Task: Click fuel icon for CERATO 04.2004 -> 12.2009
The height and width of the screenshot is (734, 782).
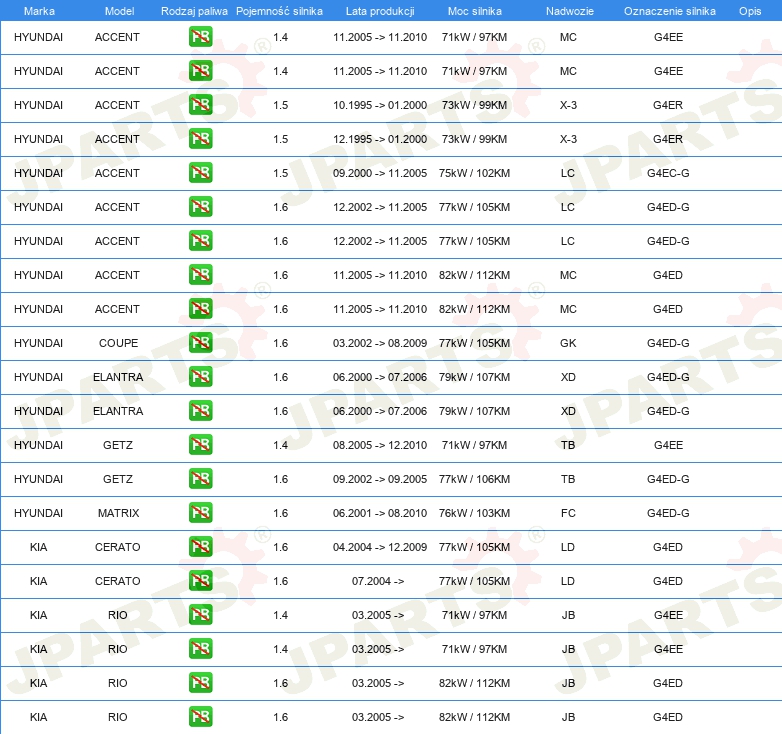Action: [200, 547]
